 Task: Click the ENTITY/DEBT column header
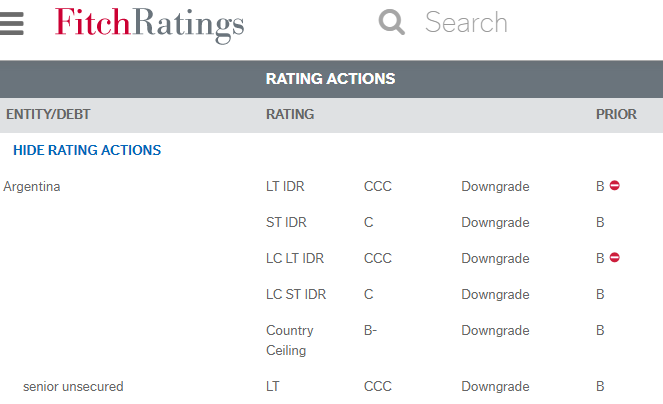[48, 114]
